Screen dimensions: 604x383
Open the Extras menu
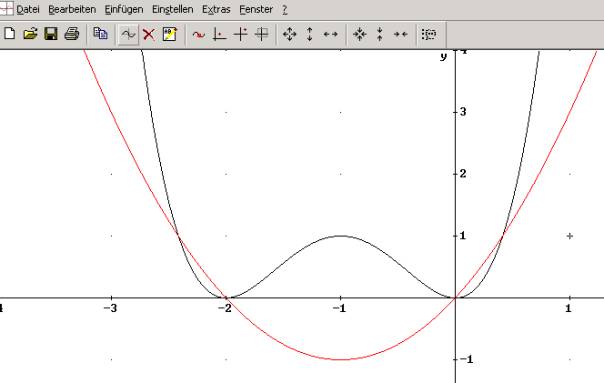click(216, 10)
